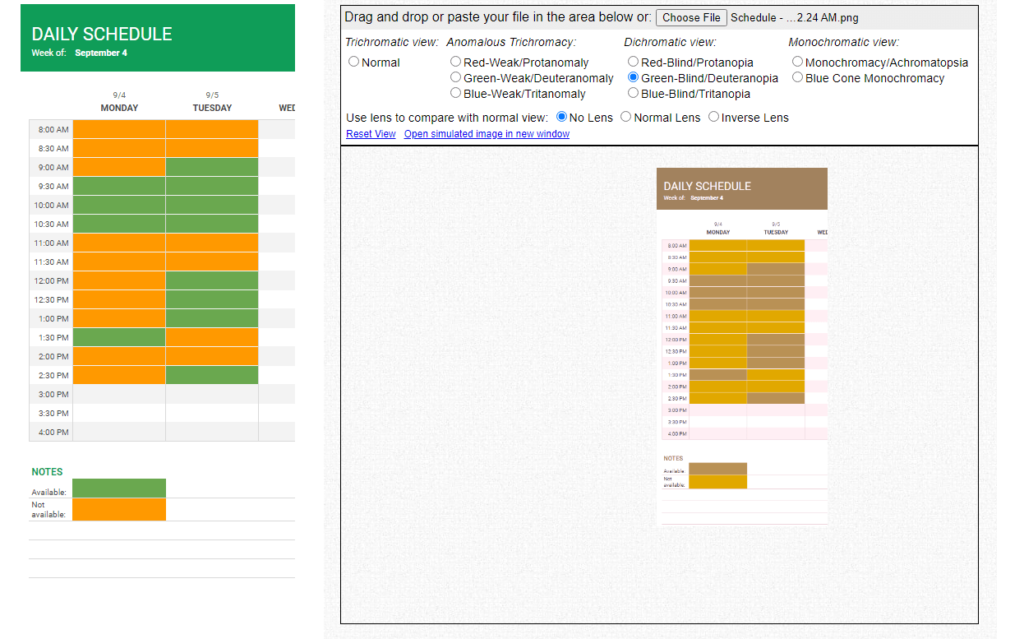The width and height of the screenshot is (1024, 639).
Task: Select Red-Blind/Protanopia radio option
Action: (633, 62)
